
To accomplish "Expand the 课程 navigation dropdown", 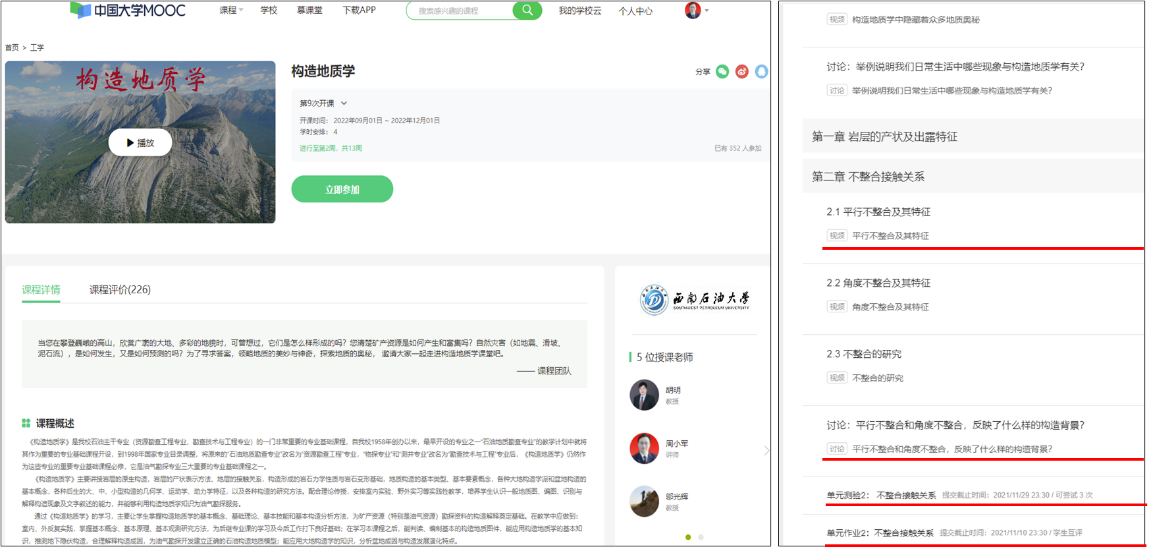I will (x=231, y=10).
